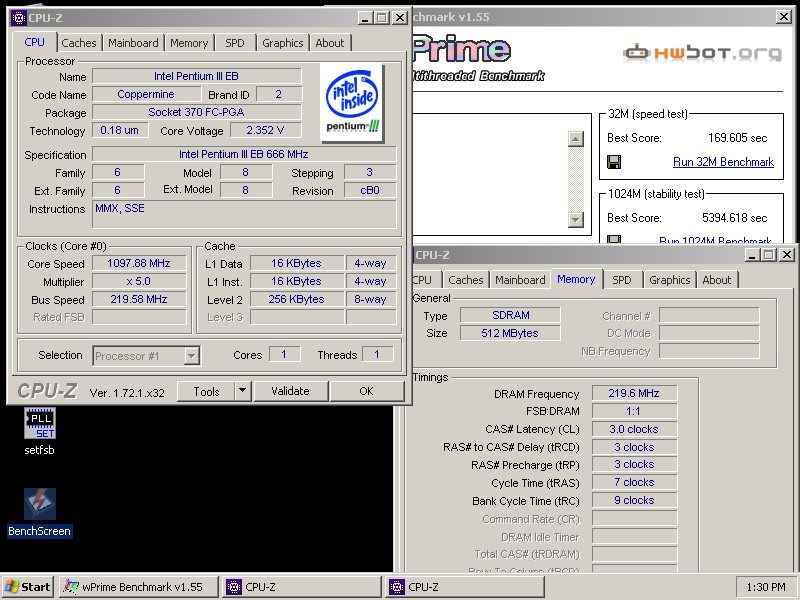The image size is (800, 600).
Task: Click the wPrime log scroll down arrow
Action: 576,219
